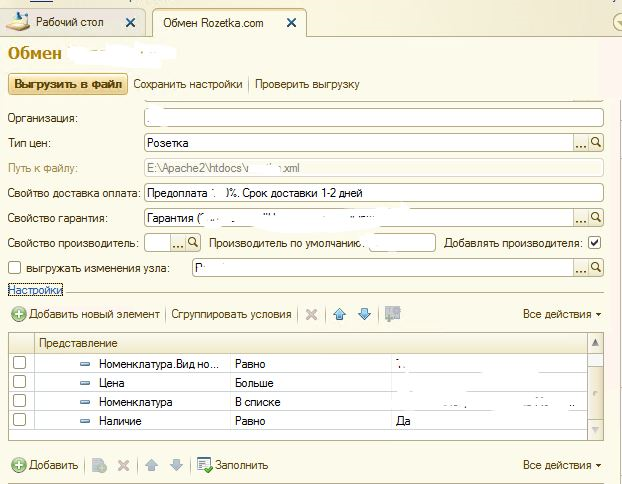Tick checkbox for Наличие row

tap(19, 420)
